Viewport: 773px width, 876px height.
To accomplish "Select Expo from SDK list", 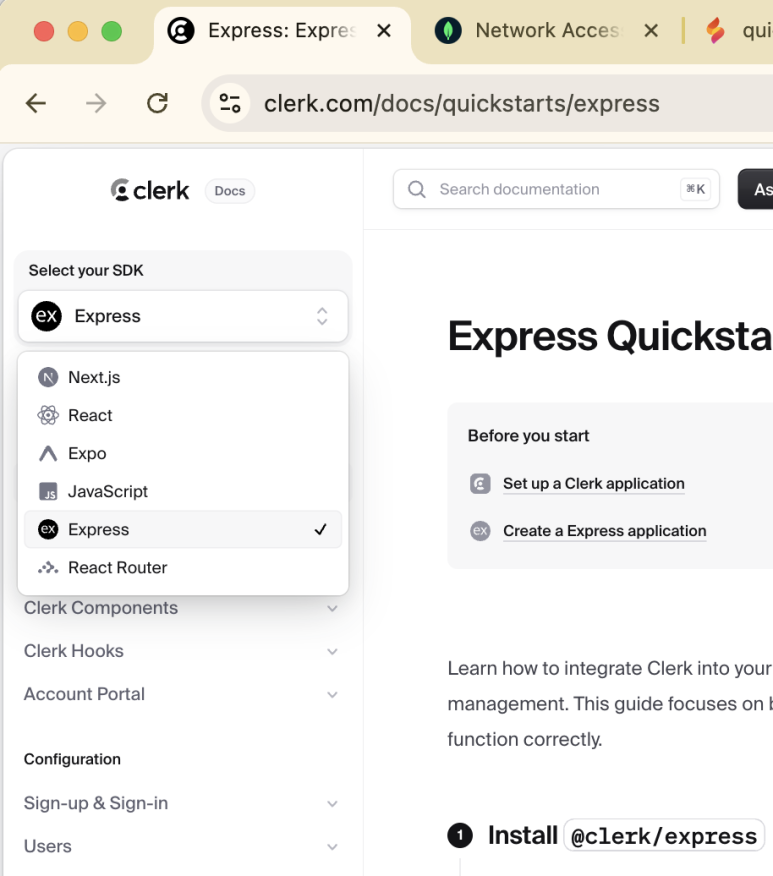I will pos(183,454).
